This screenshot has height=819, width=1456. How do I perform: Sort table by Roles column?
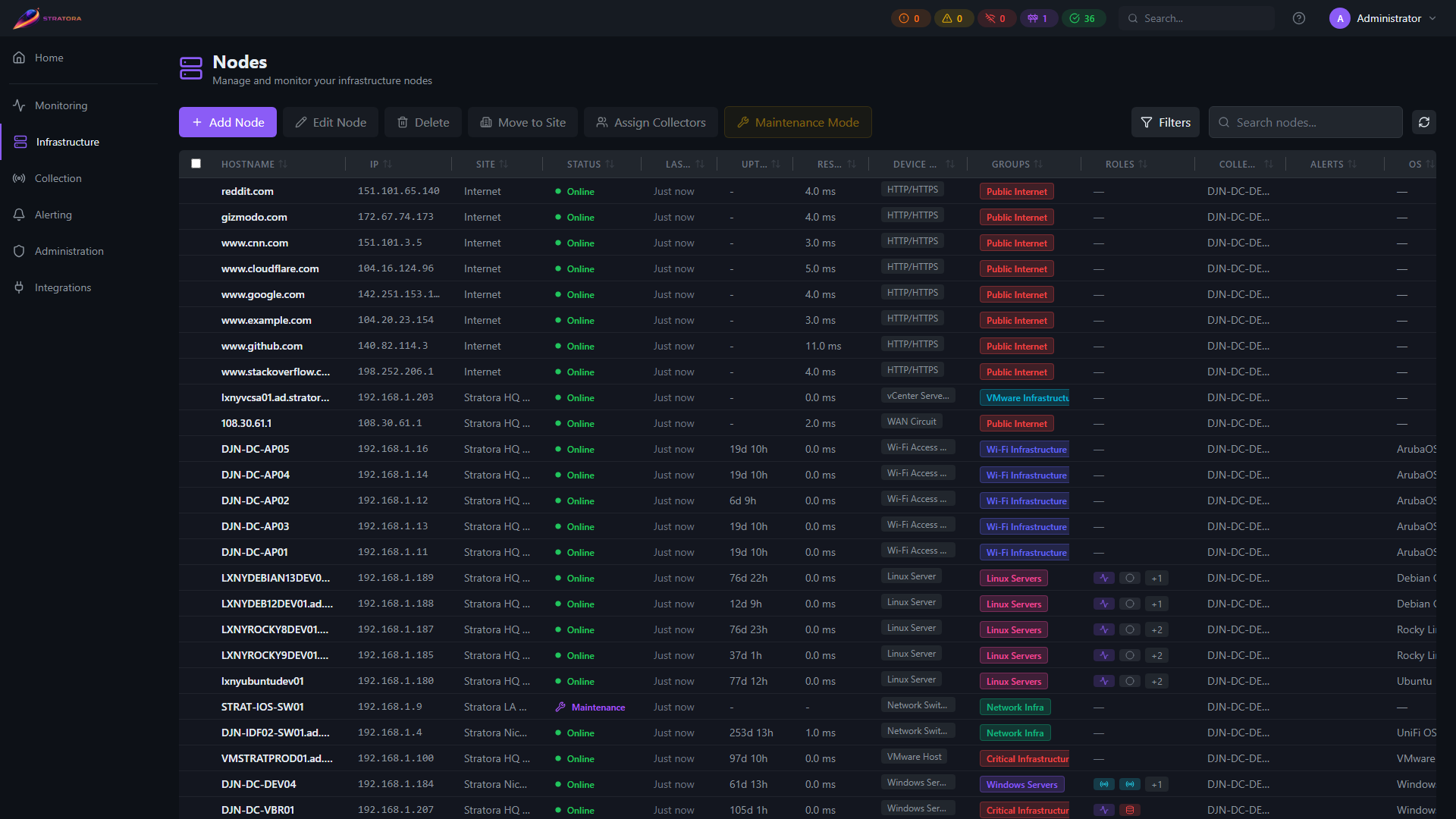point(1126,165)
